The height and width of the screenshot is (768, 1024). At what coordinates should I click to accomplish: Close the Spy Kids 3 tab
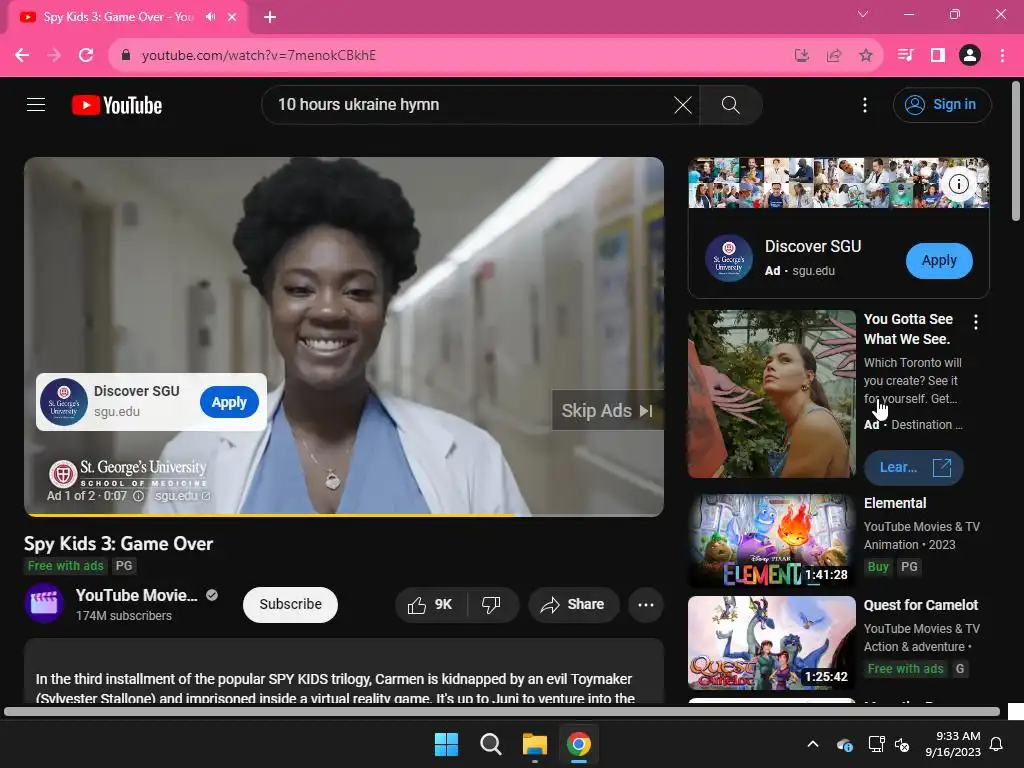click(x=232, y=17)
